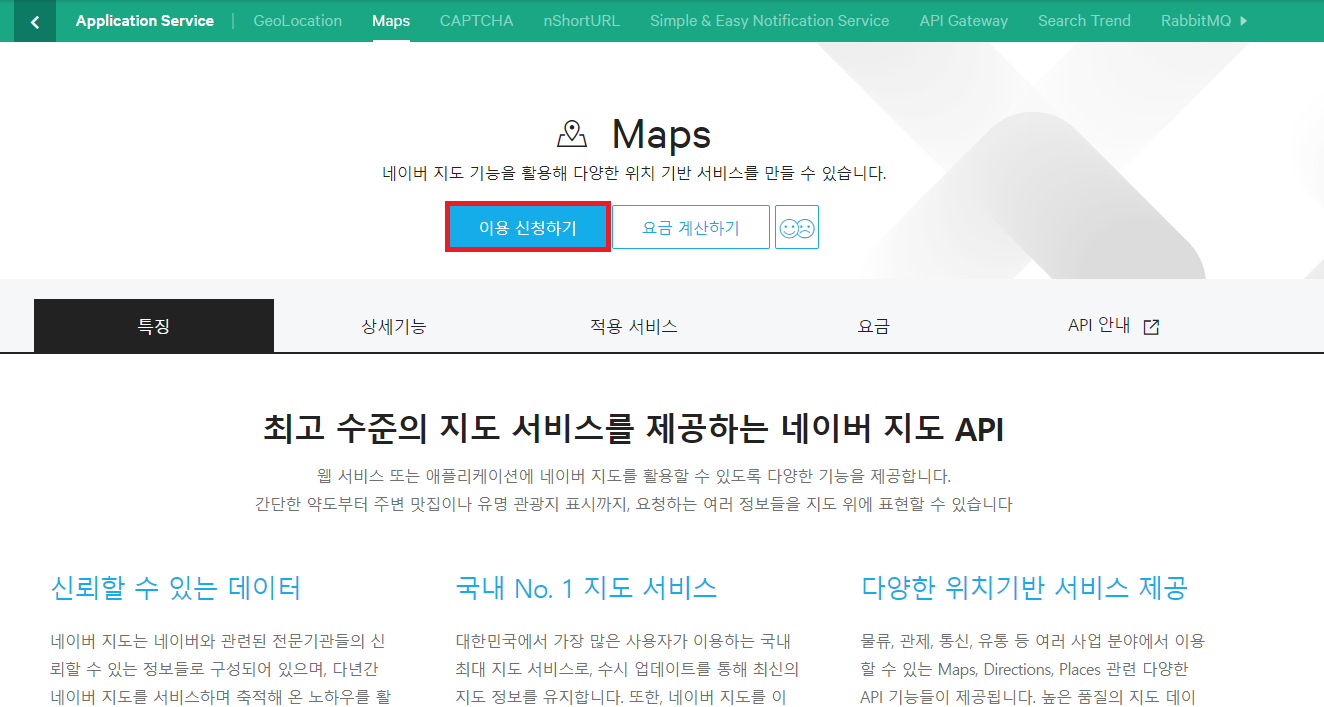This screenshot has width=1324, height=707.
Task: Go to nShortURL service
Action: coord(582,21)
